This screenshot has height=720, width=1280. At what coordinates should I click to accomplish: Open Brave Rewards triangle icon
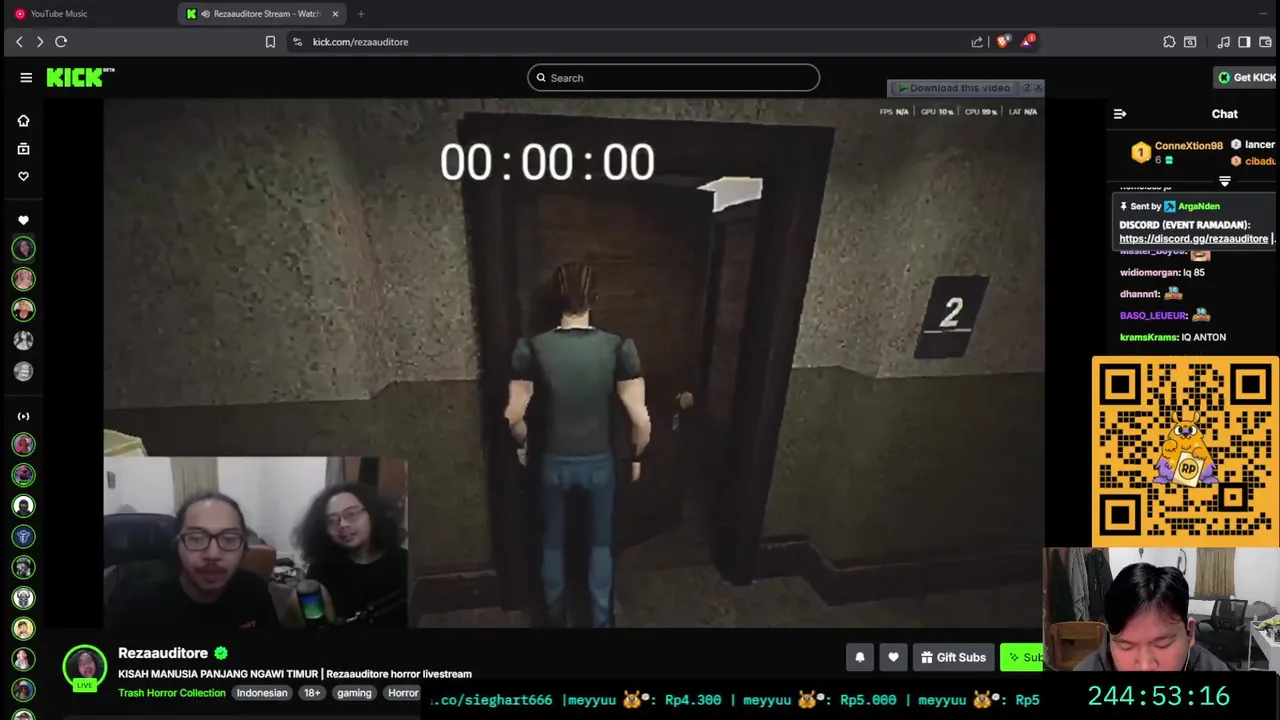[1028, 41]
